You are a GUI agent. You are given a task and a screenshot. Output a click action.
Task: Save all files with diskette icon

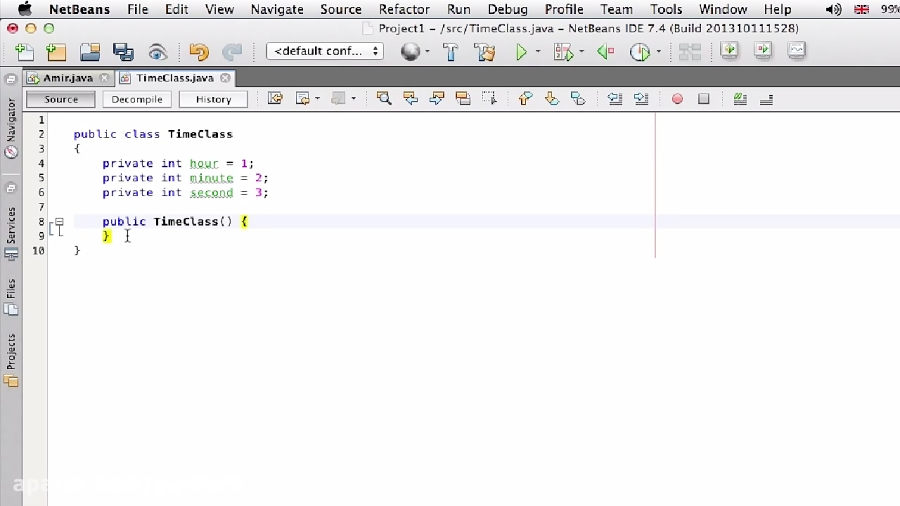123,52
